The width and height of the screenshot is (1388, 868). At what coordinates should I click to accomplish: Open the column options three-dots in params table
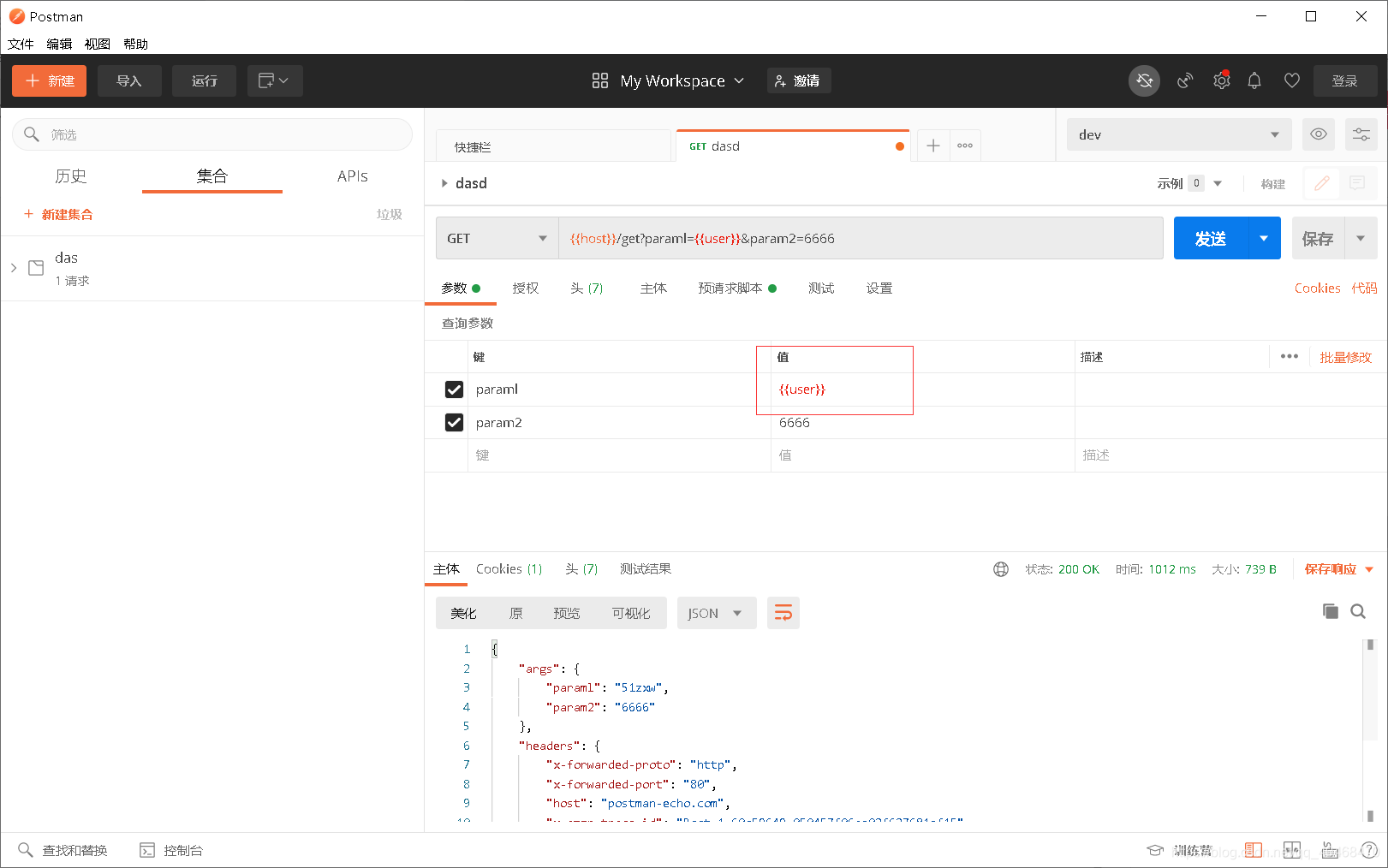1290,357
